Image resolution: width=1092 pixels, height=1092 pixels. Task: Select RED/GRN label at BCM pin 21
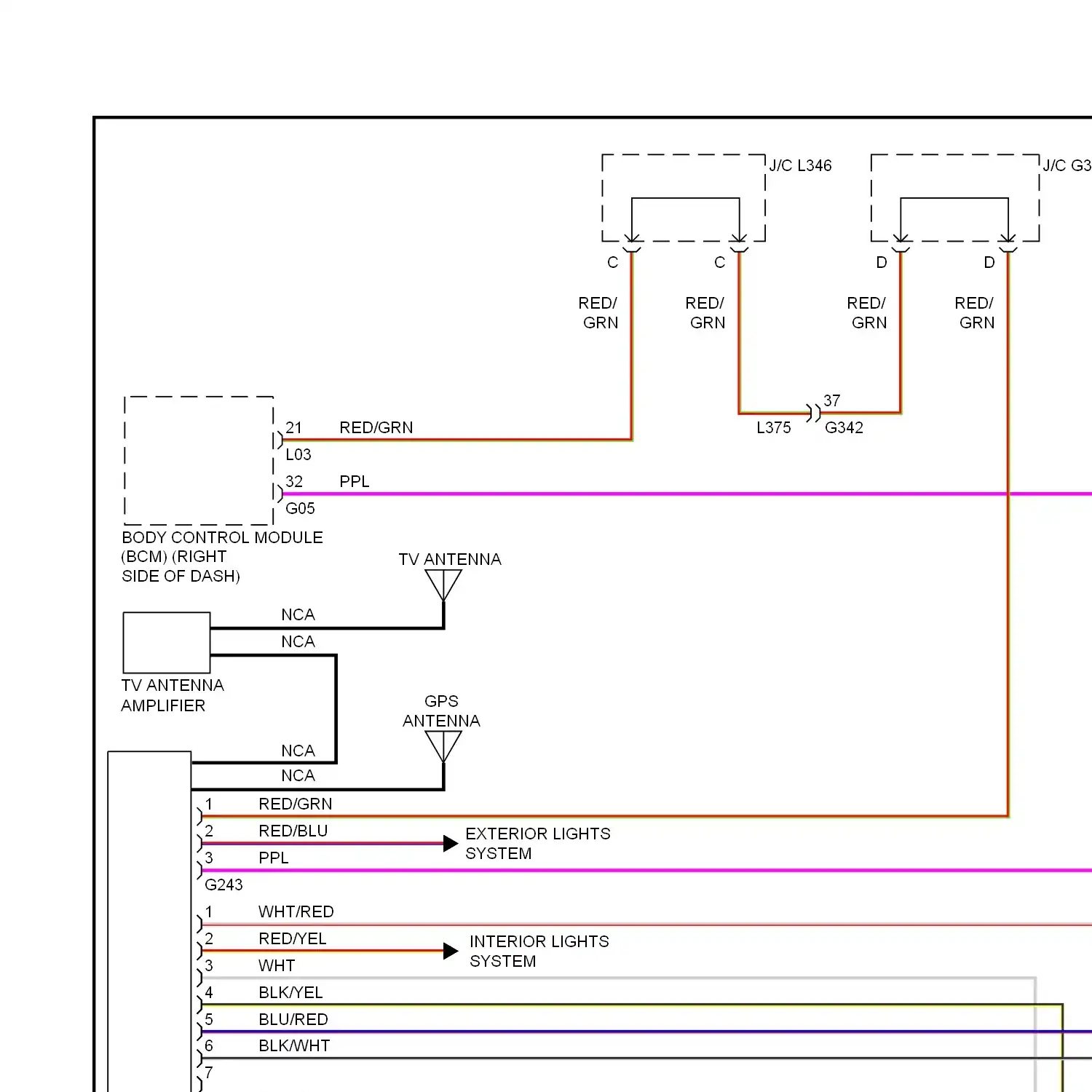(376, 428)
